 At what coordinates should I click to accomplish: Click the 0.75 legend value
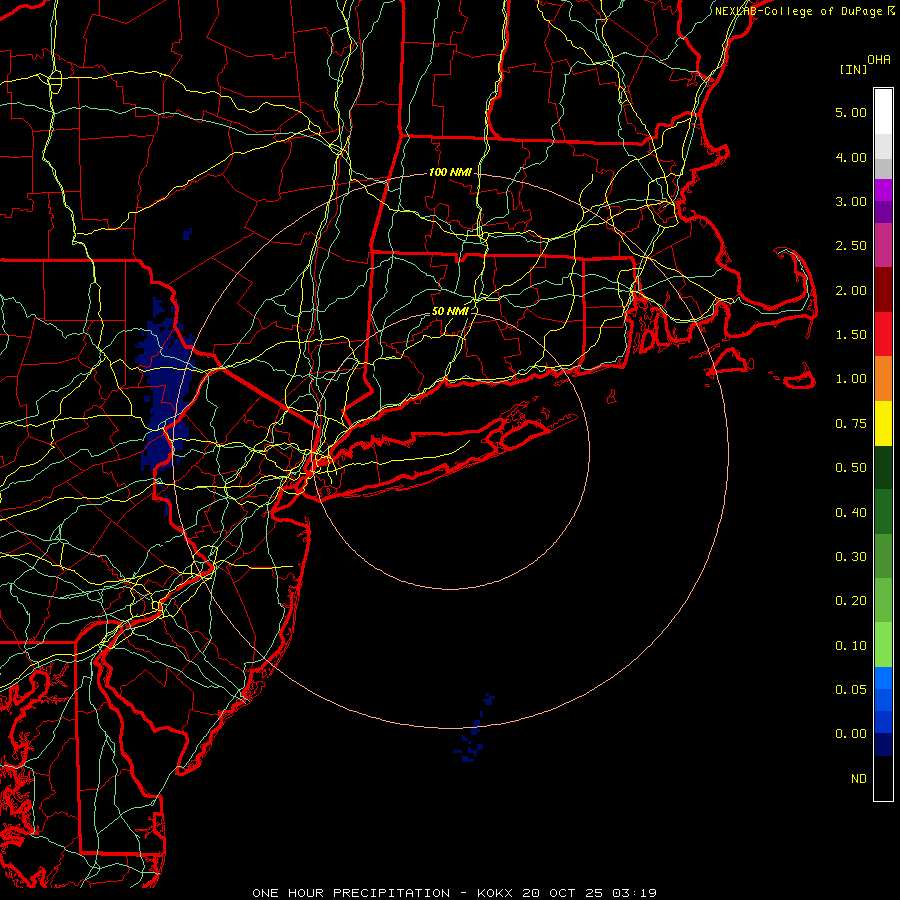(x=851, y=424)
